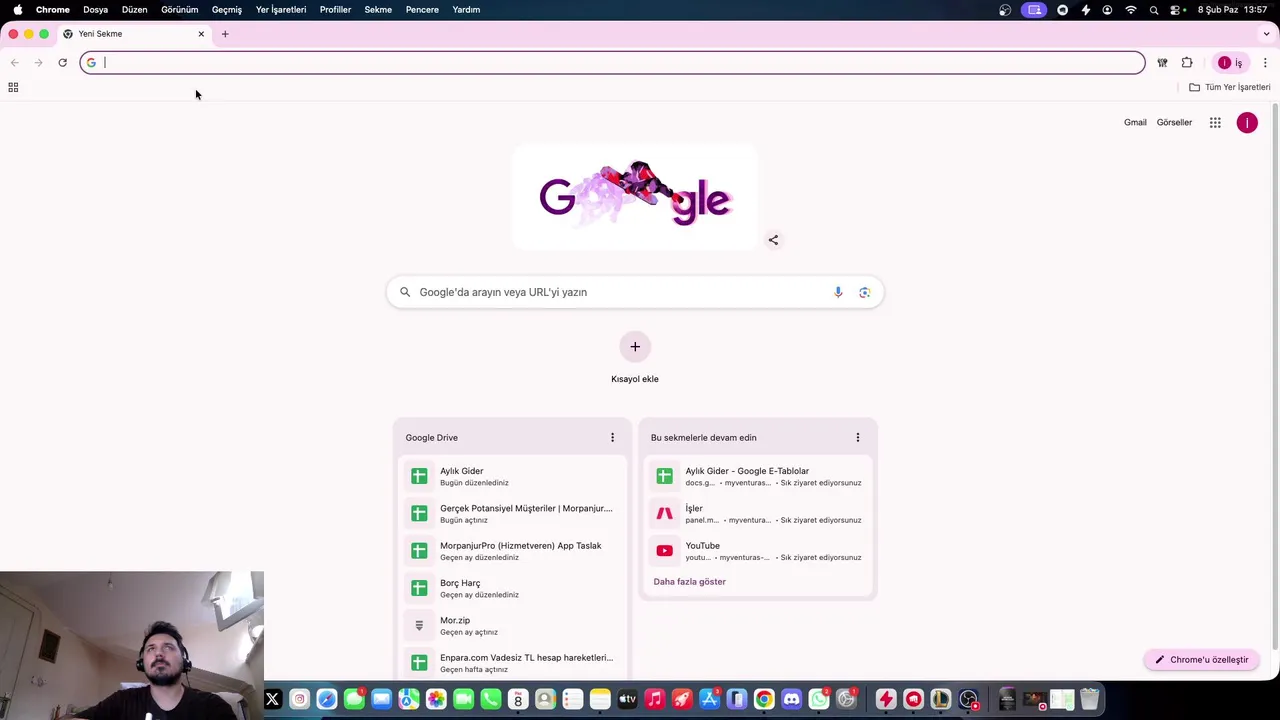Click the date and time in menu bar
The height and width of the screenshot is (720, 1280).
pyautogui.click(x=1233, y=10)
